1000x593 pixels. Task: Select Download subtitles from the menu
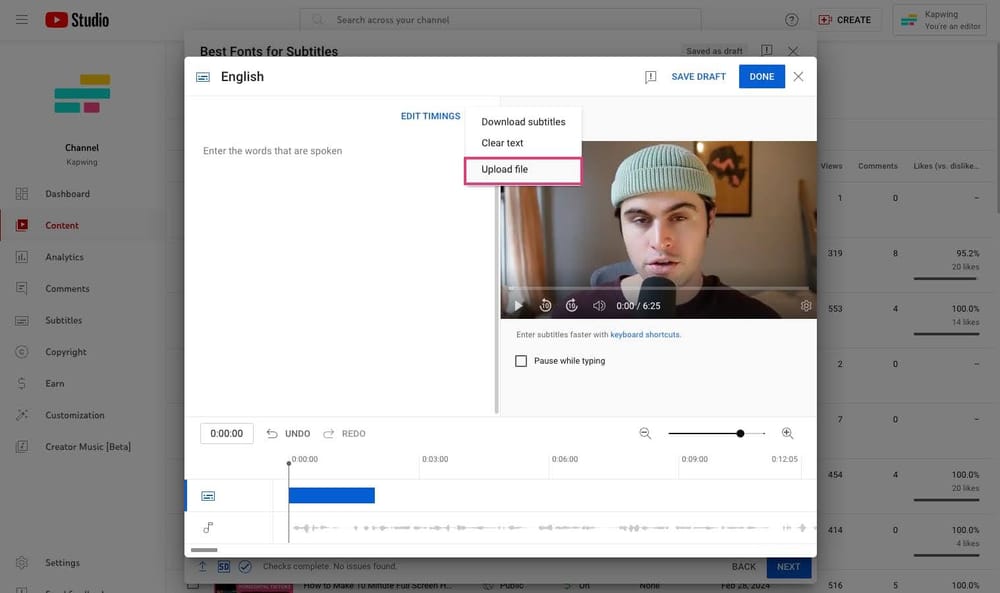pos(522,119)
